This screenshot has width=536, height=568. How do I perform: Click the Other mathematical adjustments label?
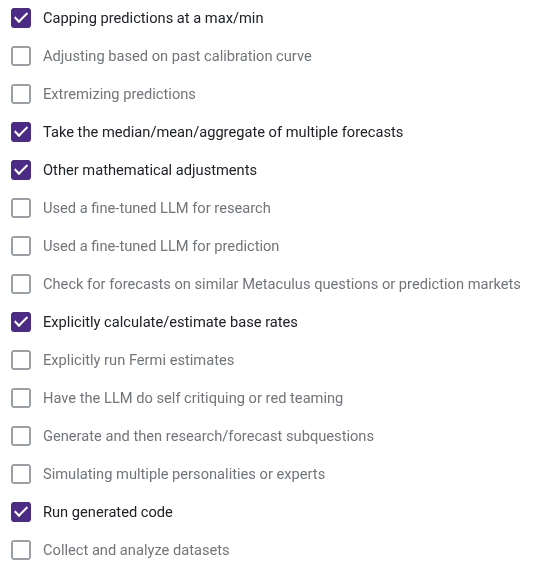coord(150,170)
